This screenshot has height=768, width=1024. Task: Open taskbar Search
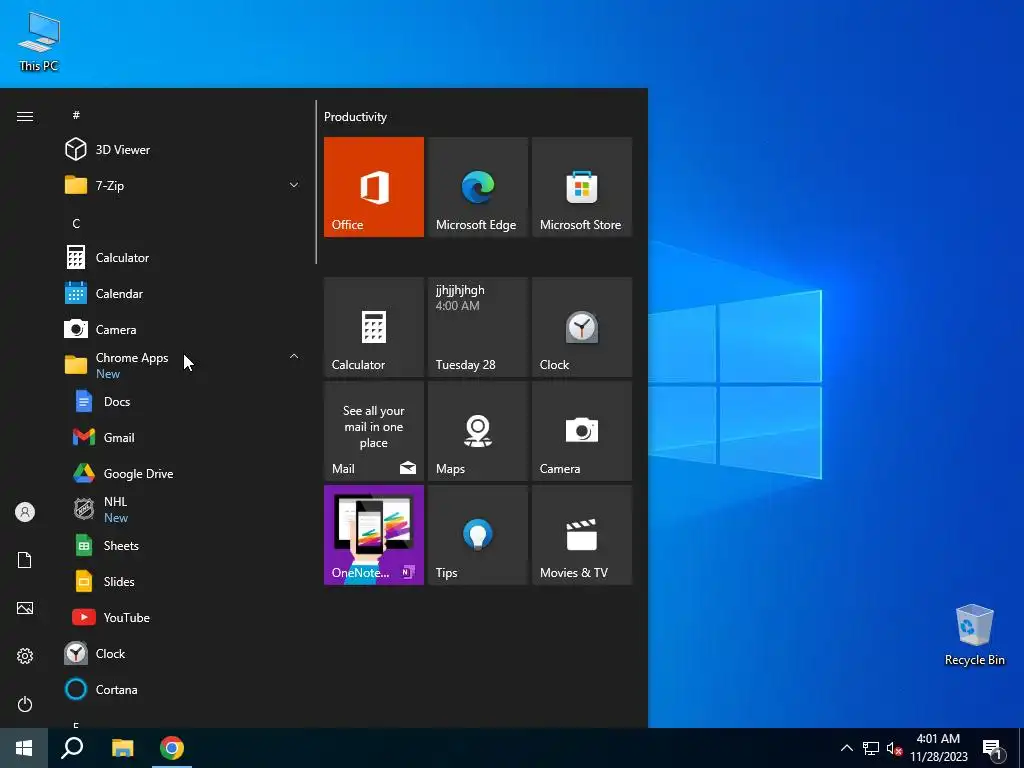coord(72,748)
